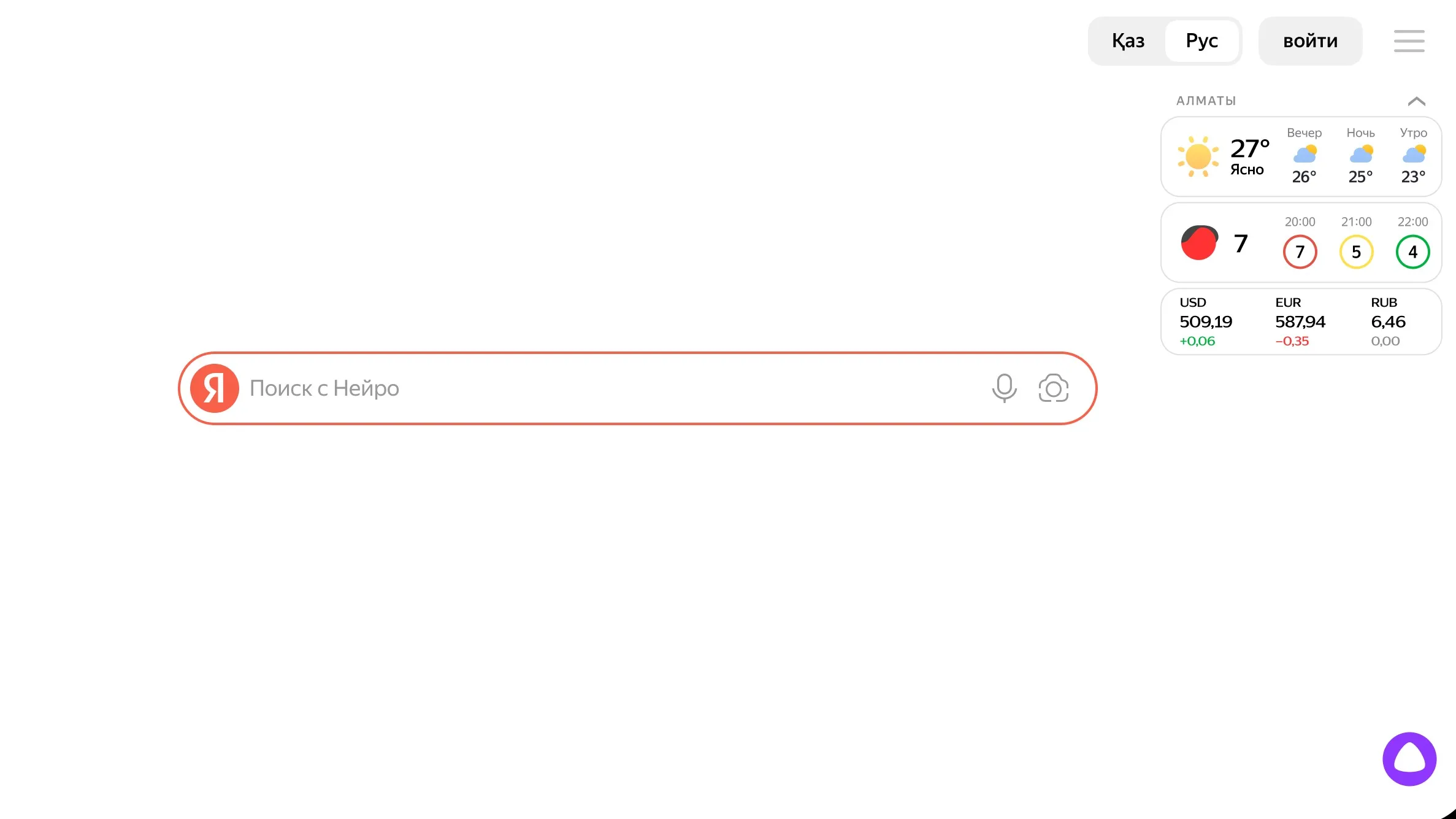Open the EUR exchange rate 587,94
The width and height of the screenshot is (1456, 819).
(1300, 321)
